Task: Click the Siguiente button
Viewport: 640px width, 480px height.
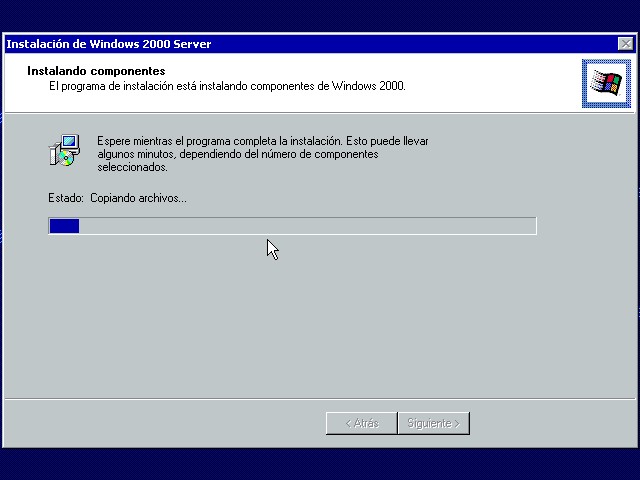Action: 434,423
